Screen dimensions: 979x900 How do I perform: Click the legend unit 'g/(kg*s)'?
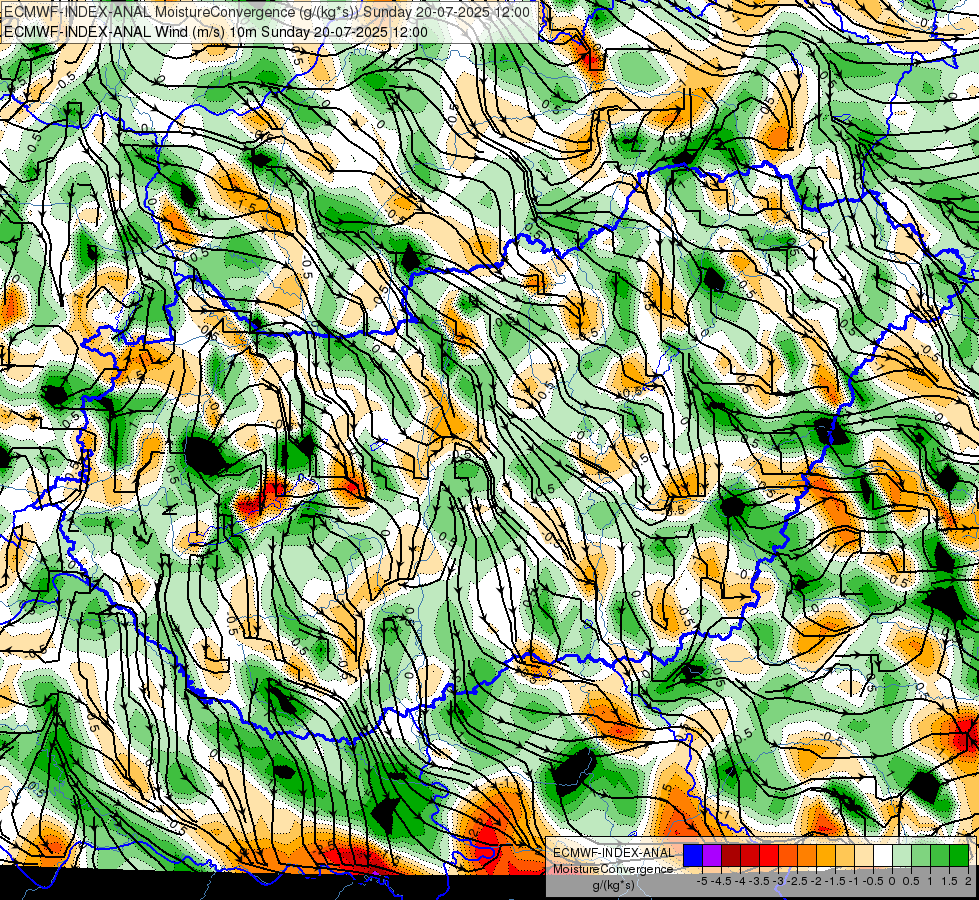[x=613, y=885]
